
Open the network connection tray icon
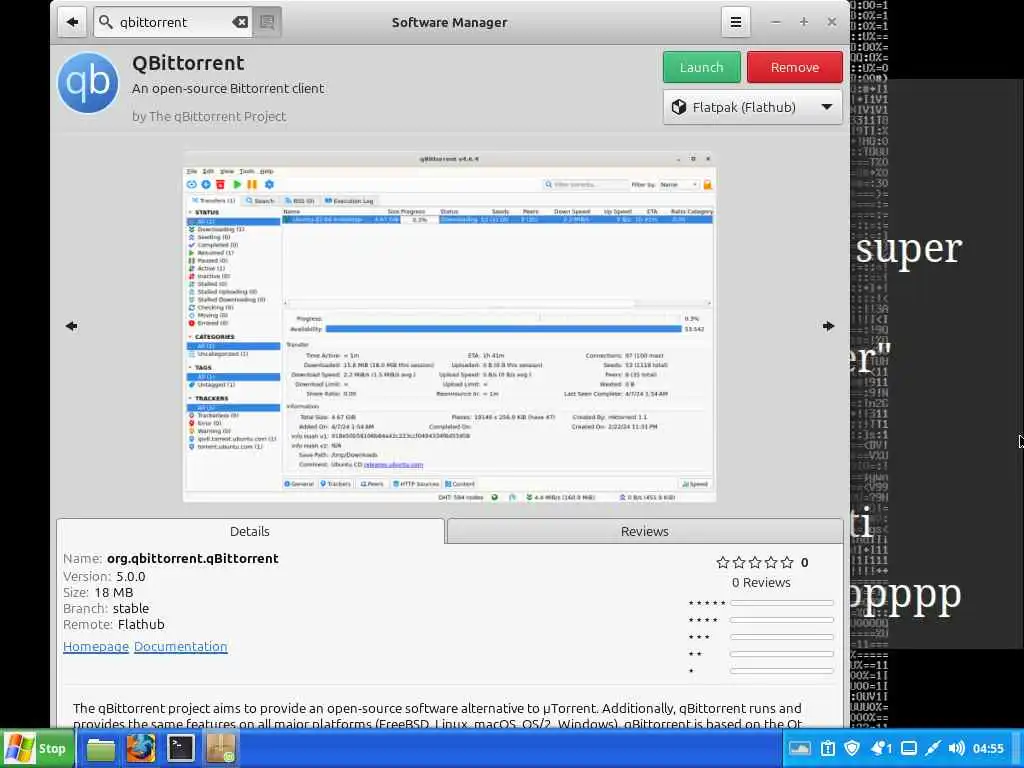click(x=933, y=748)
